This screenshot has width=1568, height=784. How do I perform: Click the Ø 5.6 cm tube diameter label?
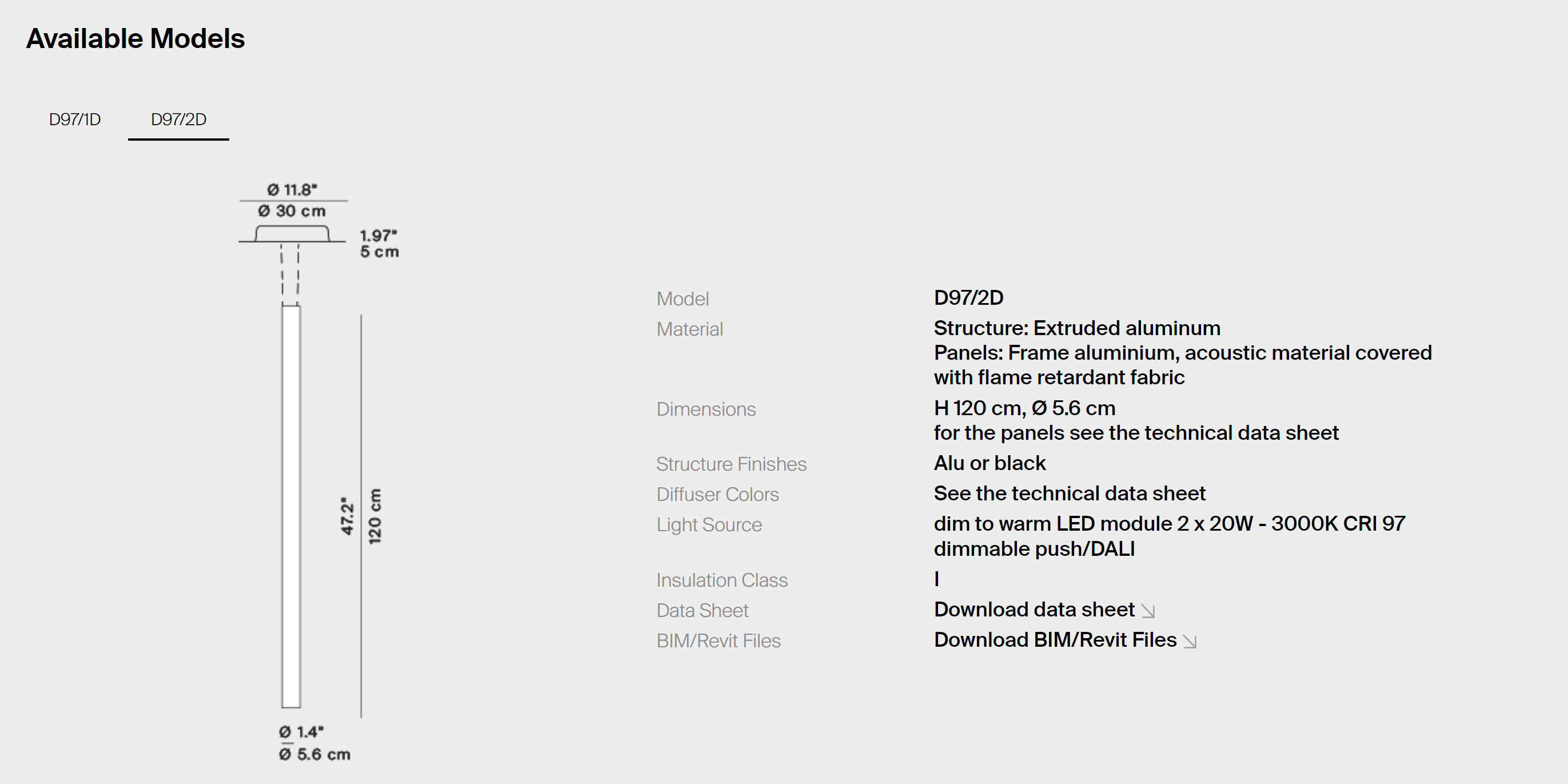point(315,754)
